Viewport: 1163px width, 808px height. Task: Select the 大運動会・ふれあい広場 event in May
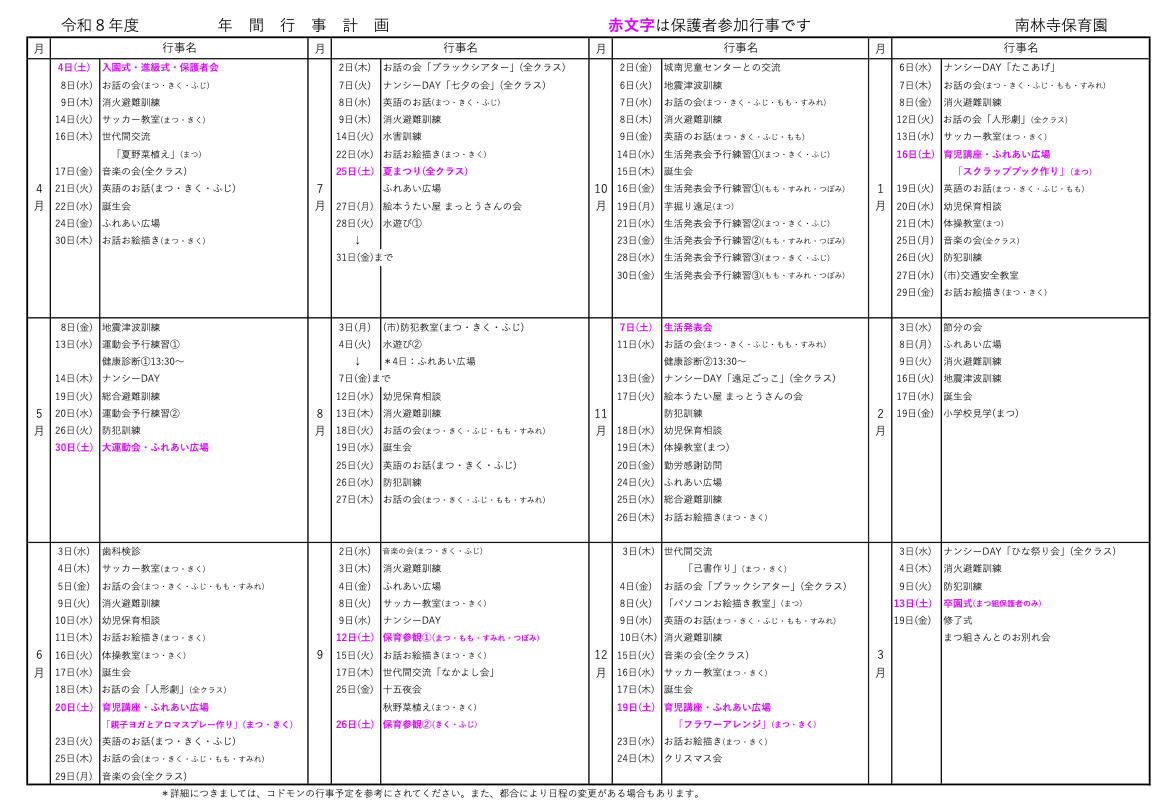[x=155, y=448]
